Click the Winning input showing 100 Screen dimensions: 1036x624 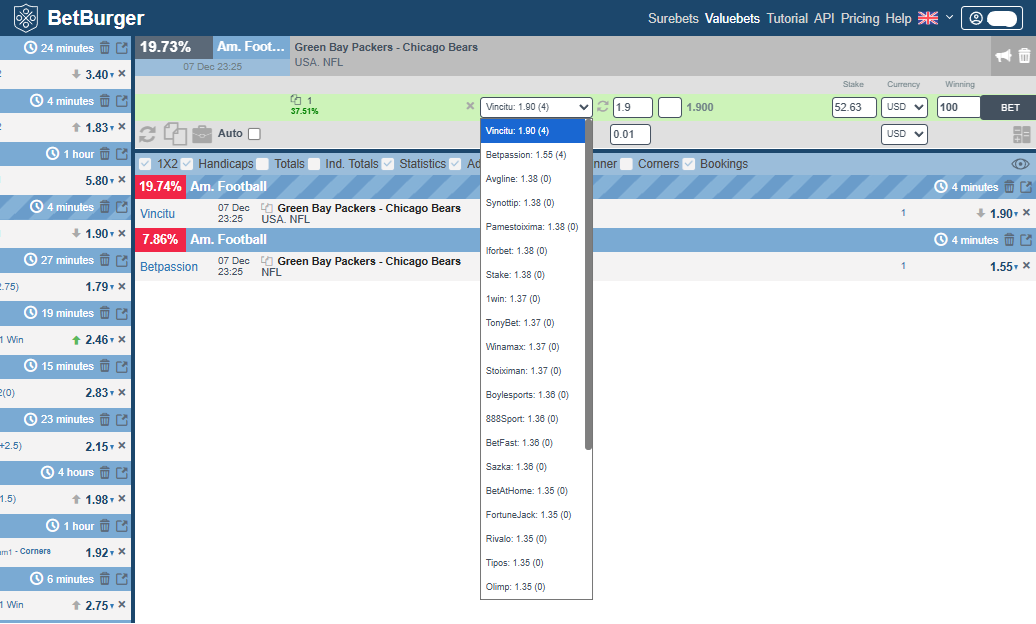959,107
